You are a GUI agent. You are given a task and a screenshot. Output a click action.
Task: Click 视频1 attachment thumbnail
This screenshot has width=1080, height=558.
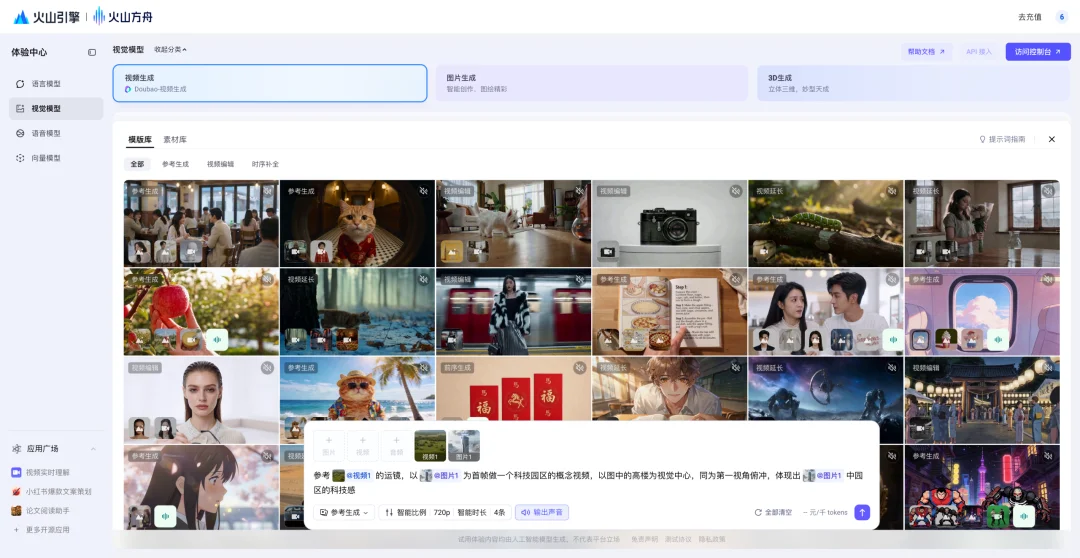tap(430, 446)
